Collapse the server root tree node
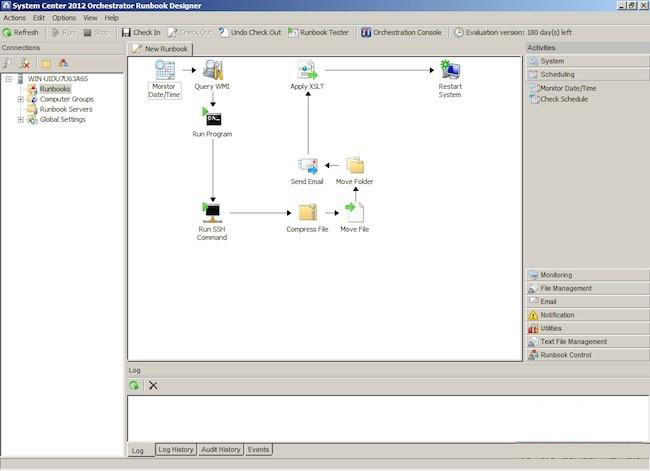This screenshot has width=650, height=471. 8,78
